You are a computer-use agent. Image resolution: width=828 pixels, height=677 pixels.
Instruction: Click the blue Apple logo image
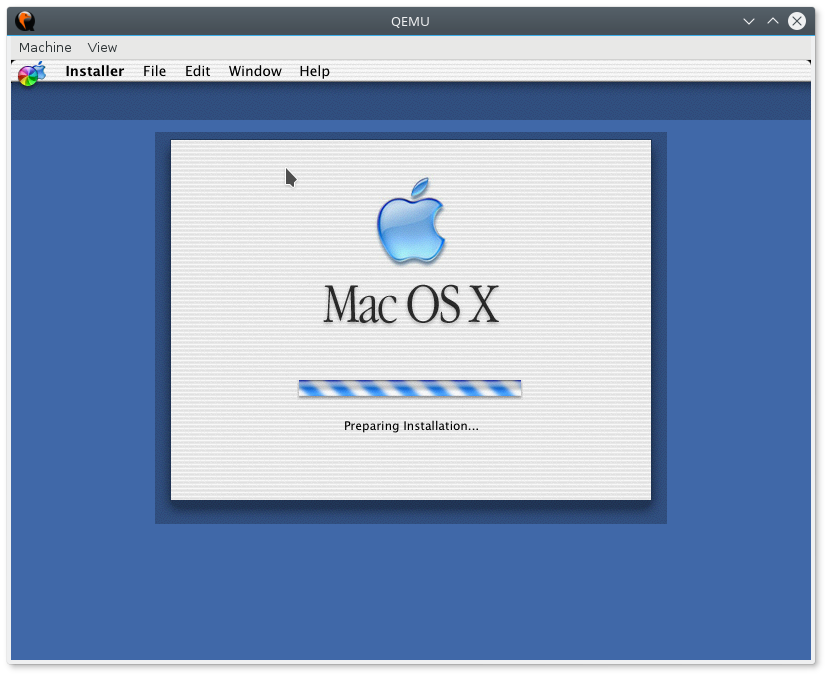click(411, 220)
